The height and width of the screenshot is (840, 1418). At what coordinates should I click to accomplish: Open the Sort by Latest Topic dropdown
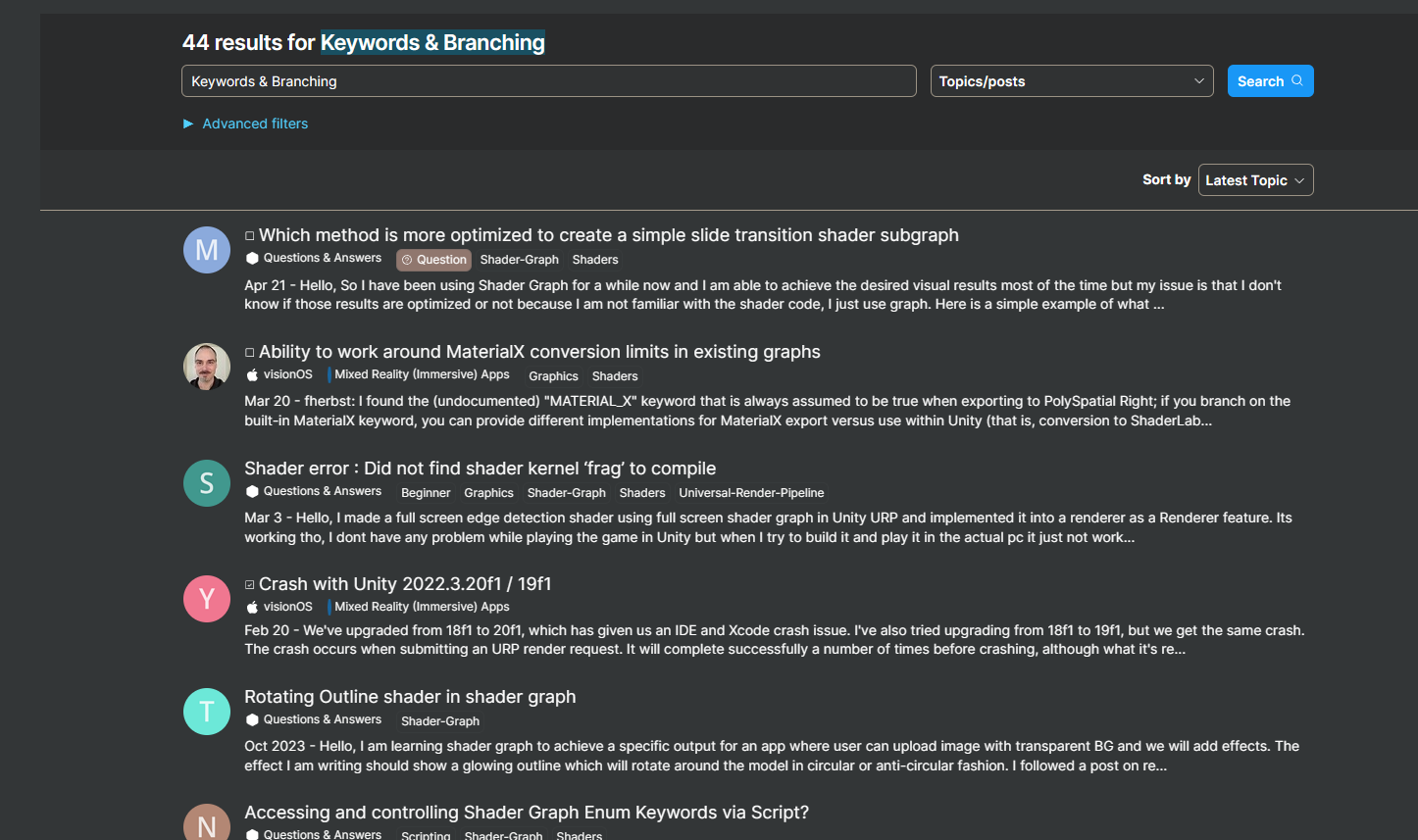(x=1255, y=180)
